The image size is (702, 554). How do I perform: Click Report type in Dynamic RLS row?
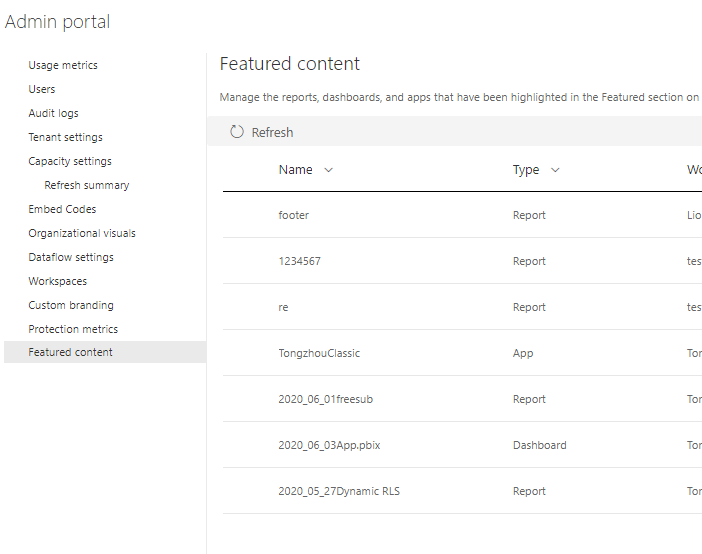click(529, 491)
